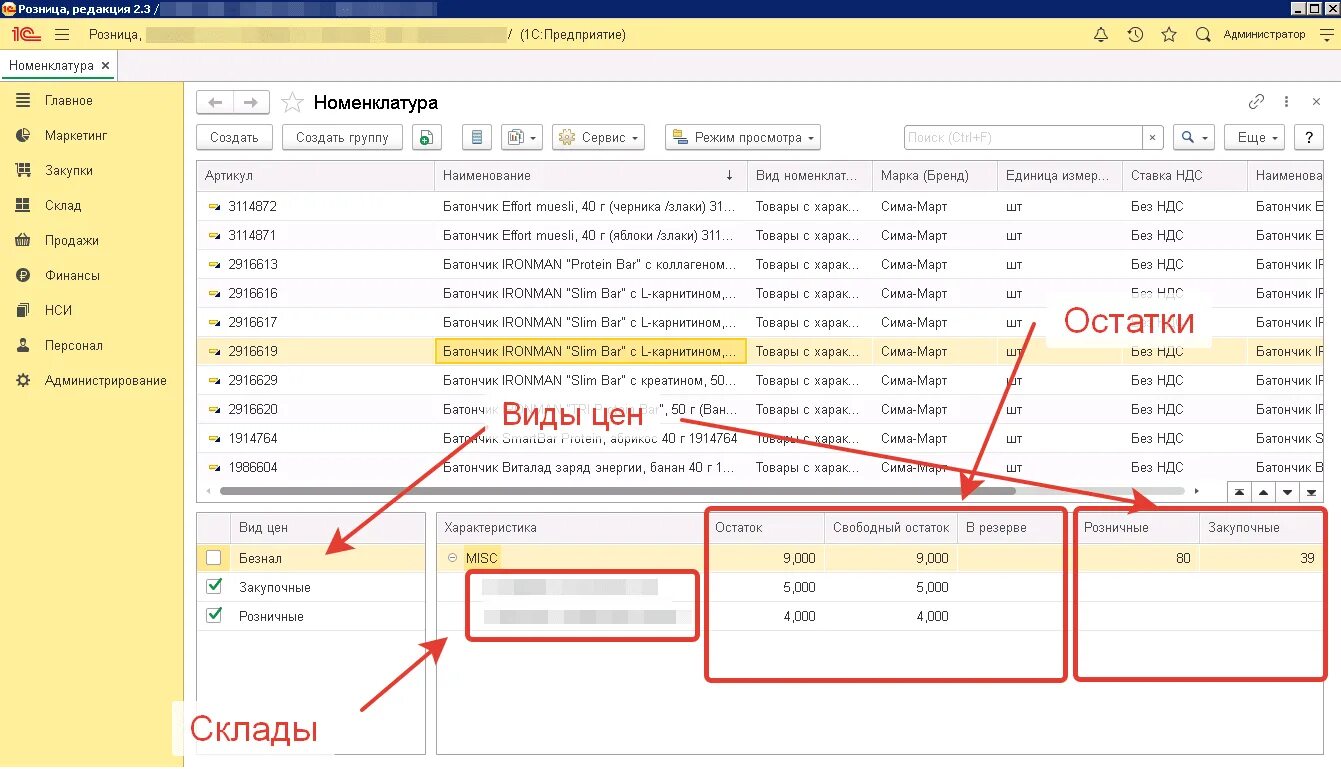1341x769 pixels.
Task: Sort by the Артикул column header
Action: [315, 176]
